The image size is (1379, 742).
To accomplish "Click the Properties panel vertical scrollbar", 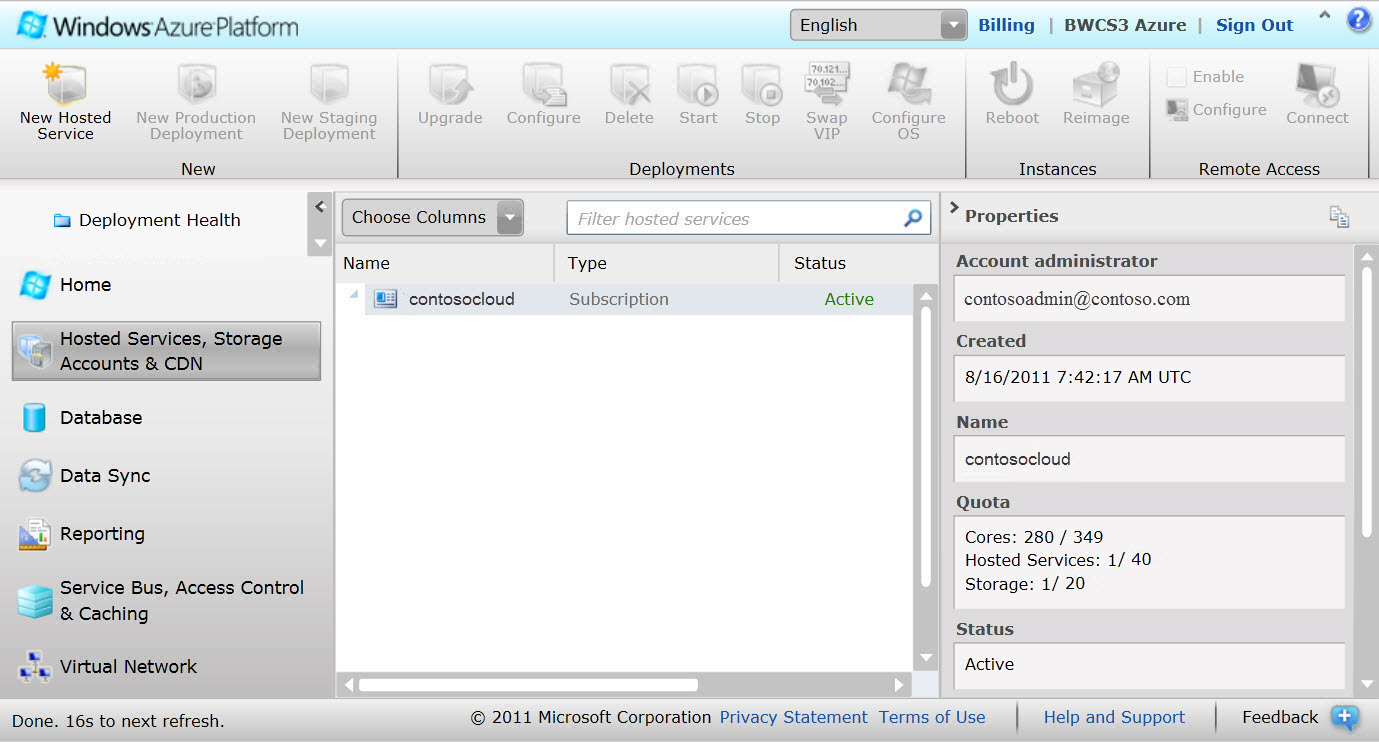I will pos(1367,400).
